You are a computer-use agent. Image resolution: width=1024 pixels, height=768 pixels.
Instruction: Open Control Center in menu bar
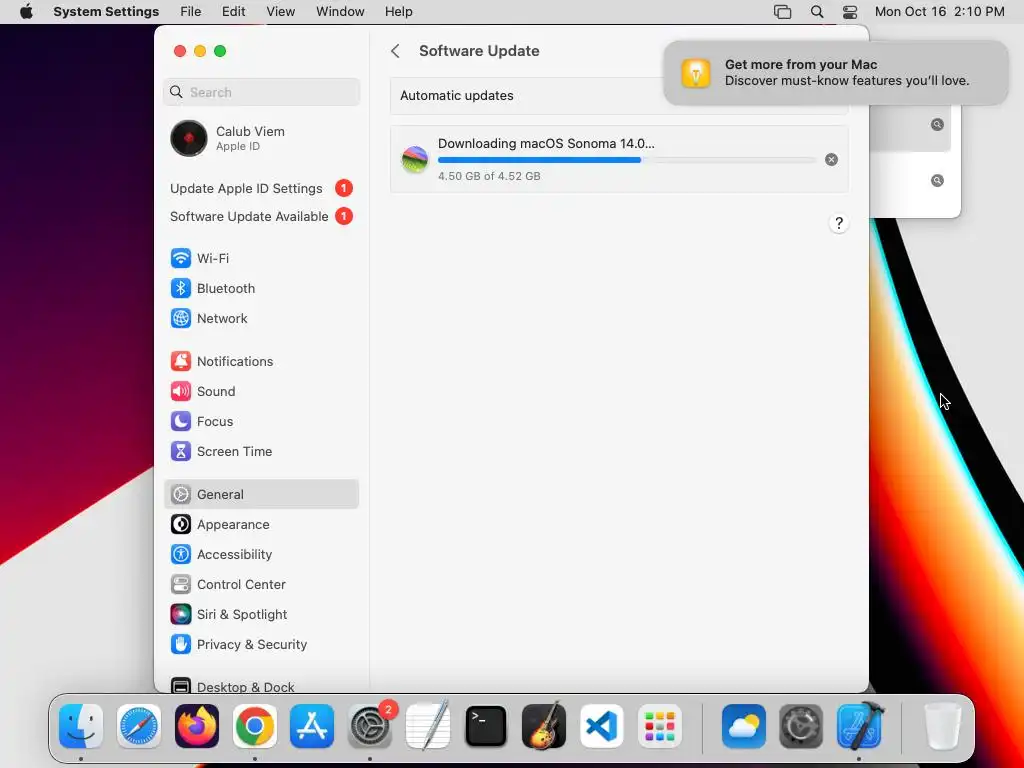tap(850, 12)
